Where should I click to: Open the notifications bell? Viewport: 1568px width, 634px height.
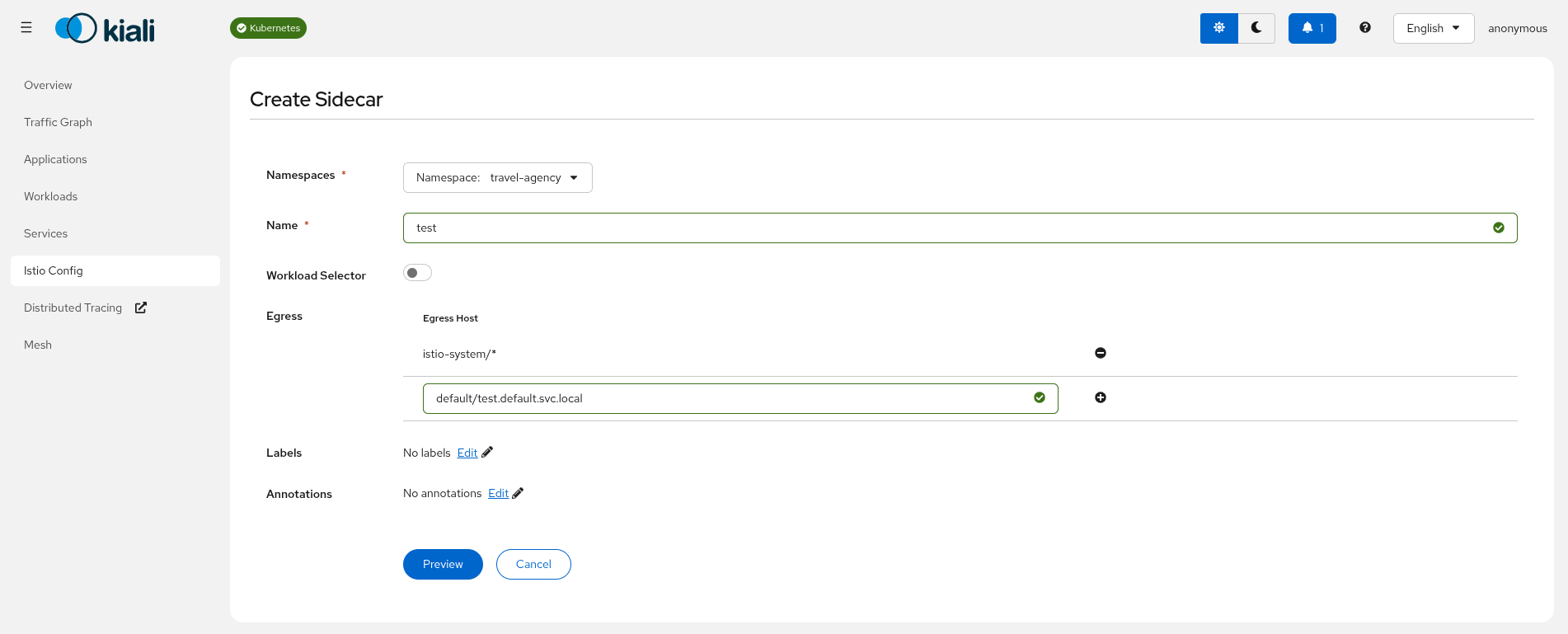1312,28
